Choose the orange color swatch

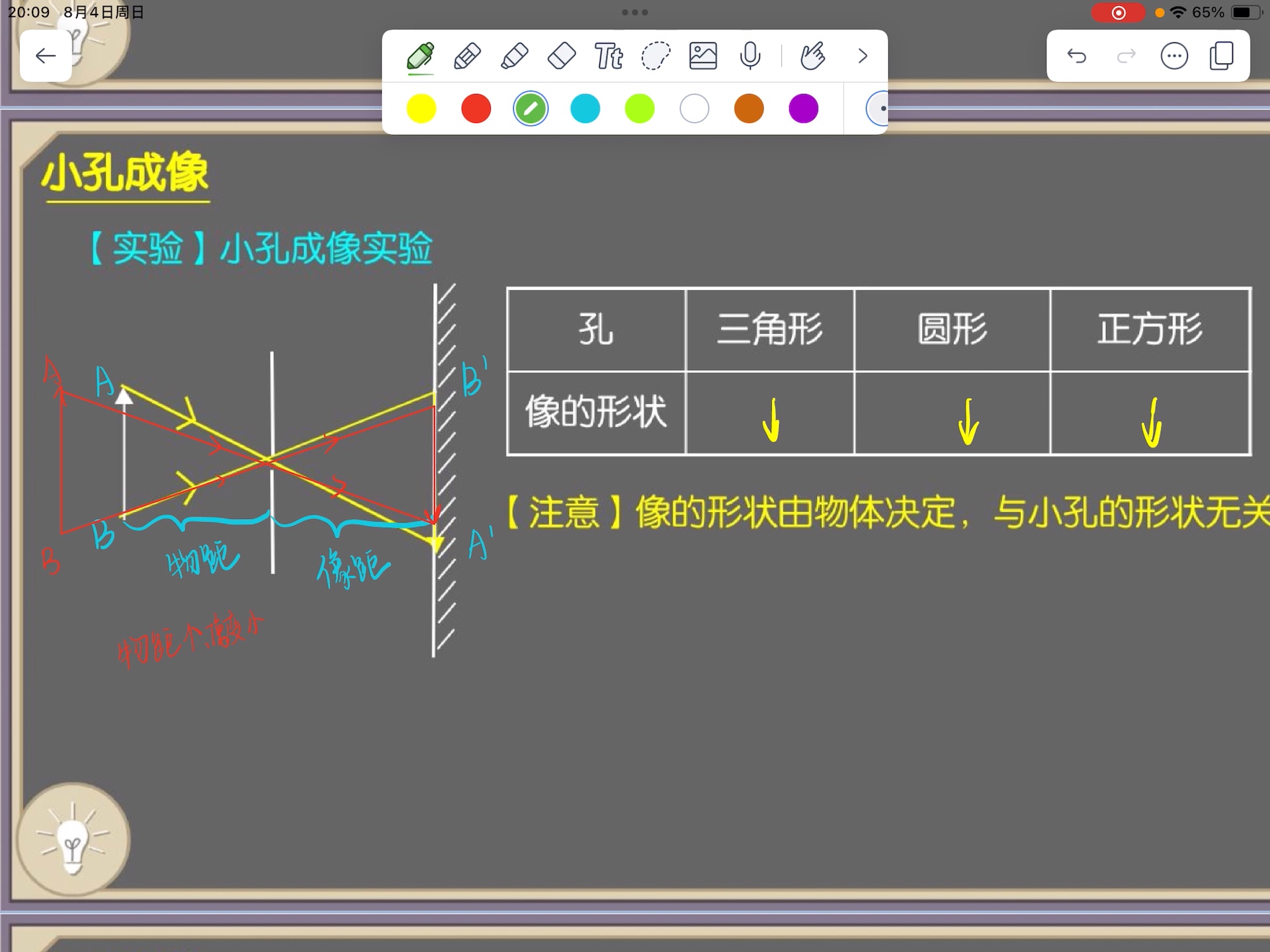[x=749, y=108]
